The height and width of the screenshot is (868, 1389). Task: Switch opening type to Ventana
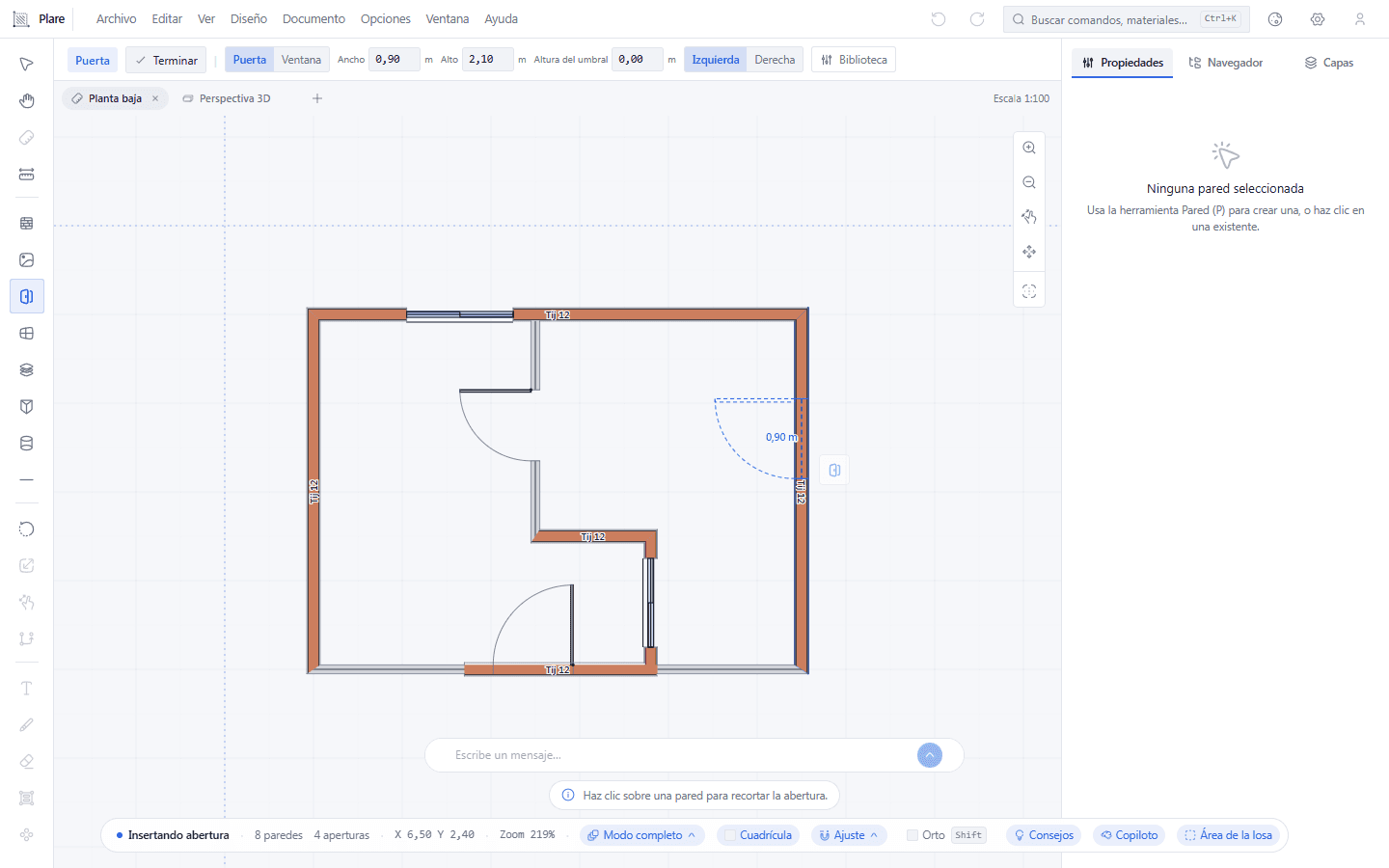coord(301,60)
